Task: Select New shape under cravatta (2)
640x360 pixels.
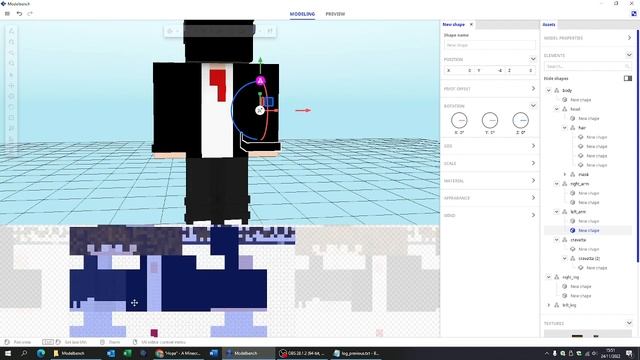Action: pyautogui.click(x=597, y=268)
